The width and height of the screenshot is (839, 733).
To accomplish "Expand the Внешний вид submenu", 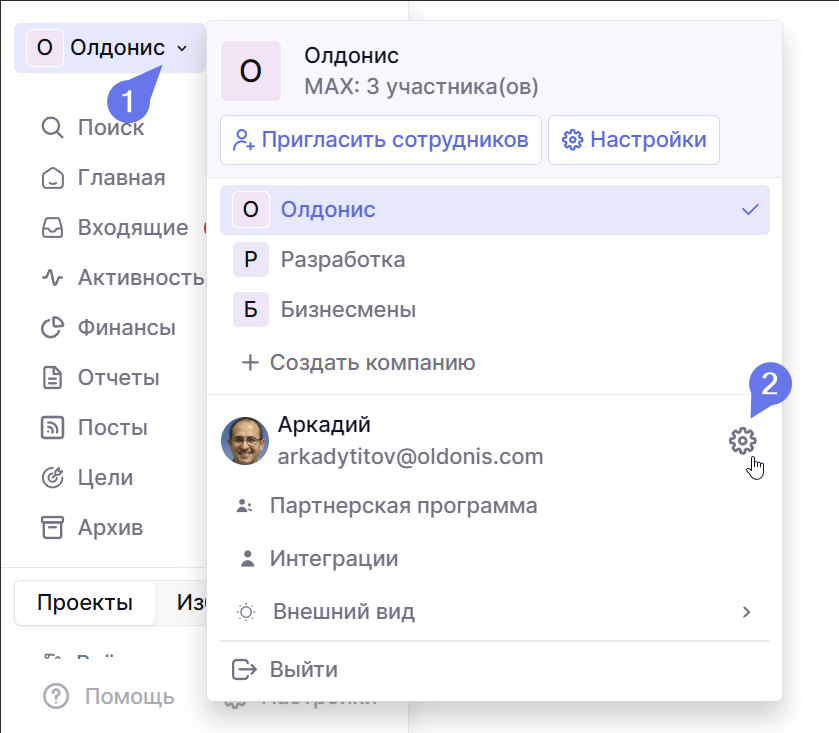I will 494,611.
